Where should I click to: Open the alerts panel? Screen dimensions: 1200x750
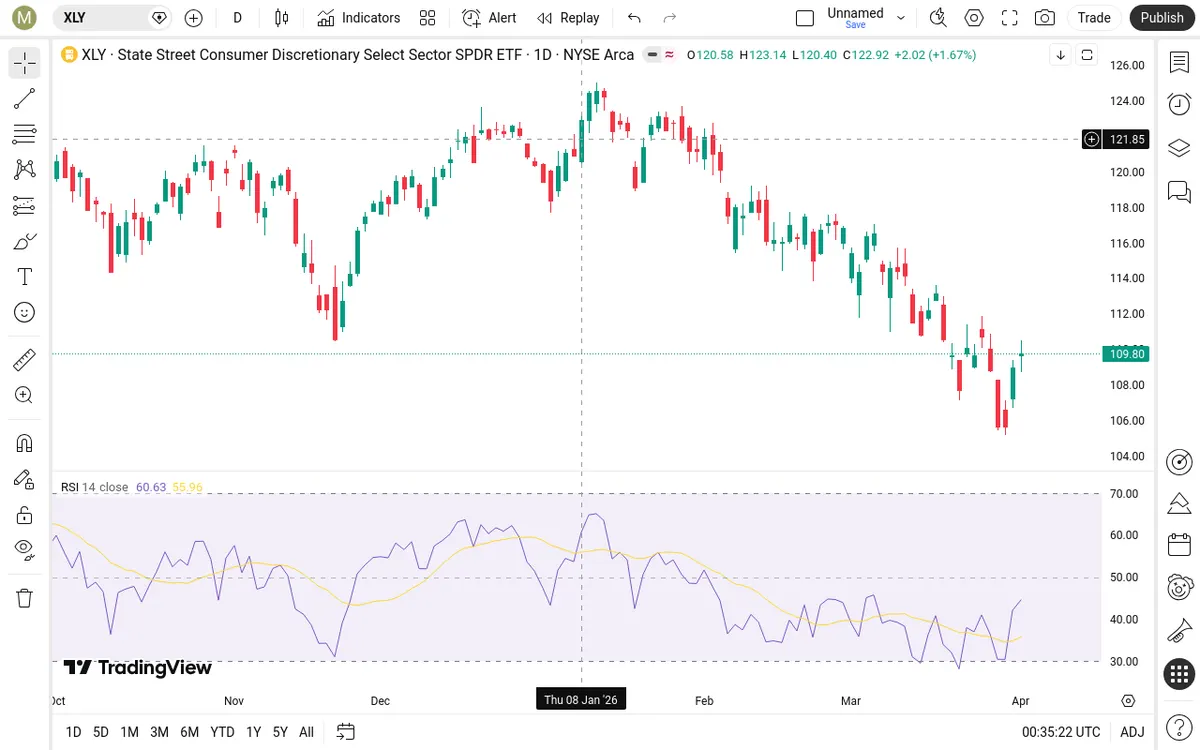pos(1179,104)
